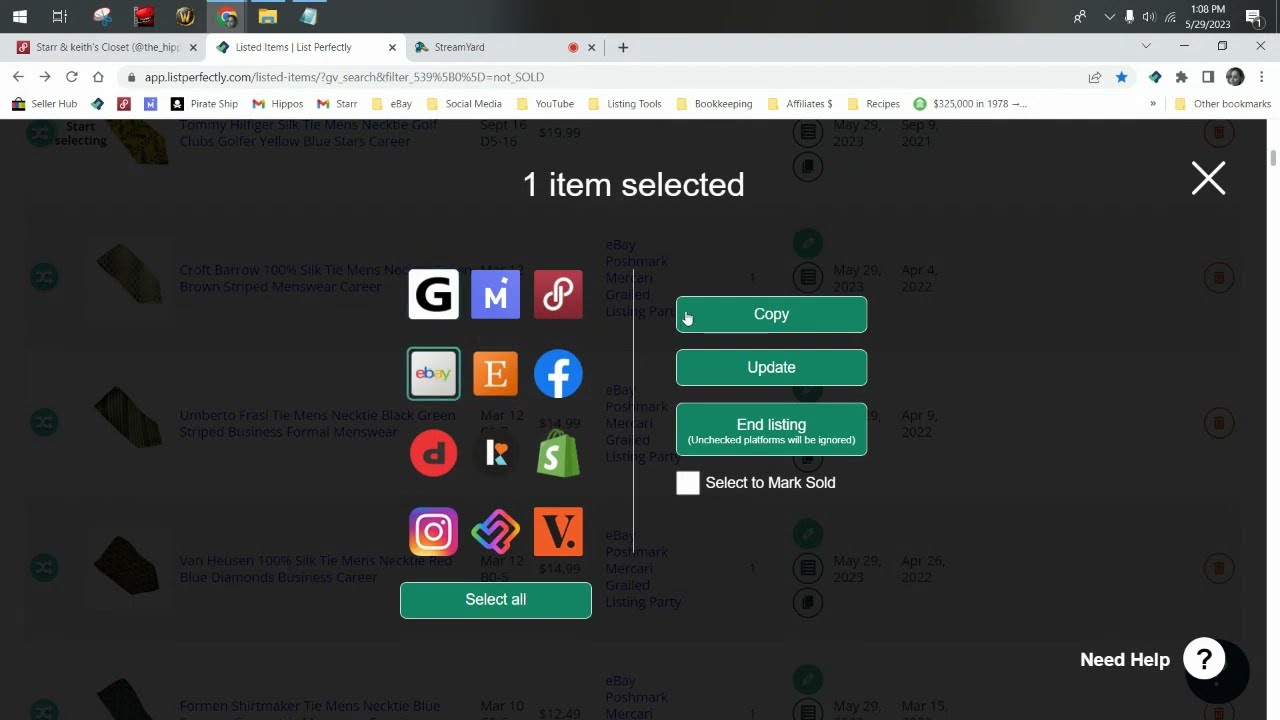This screenshot has height=720, width=1280.
Task: Share this page icon in address bar
Action: point(1095,77)
